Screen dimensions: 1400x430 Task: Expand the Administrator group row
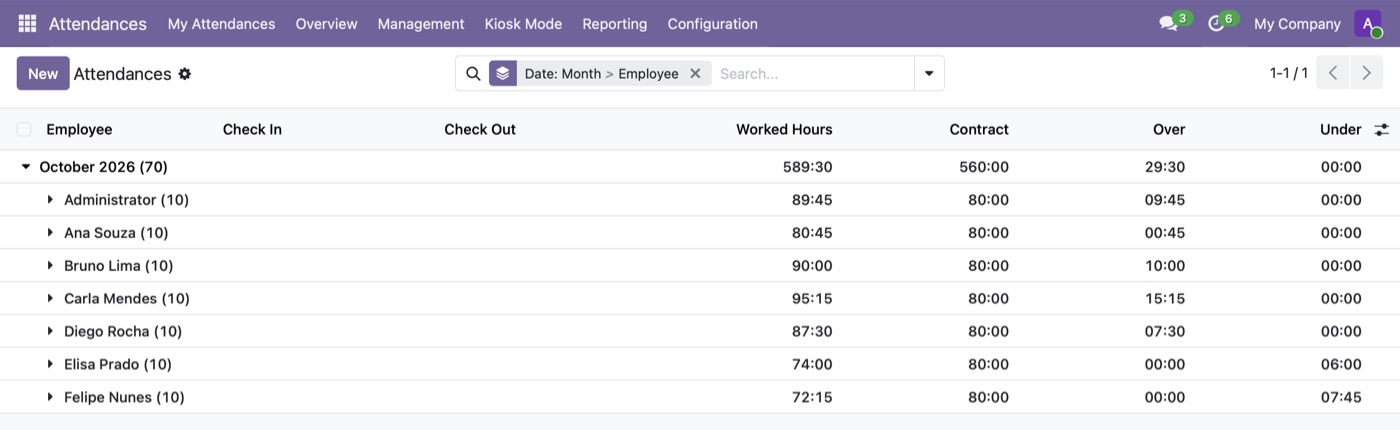50,200
